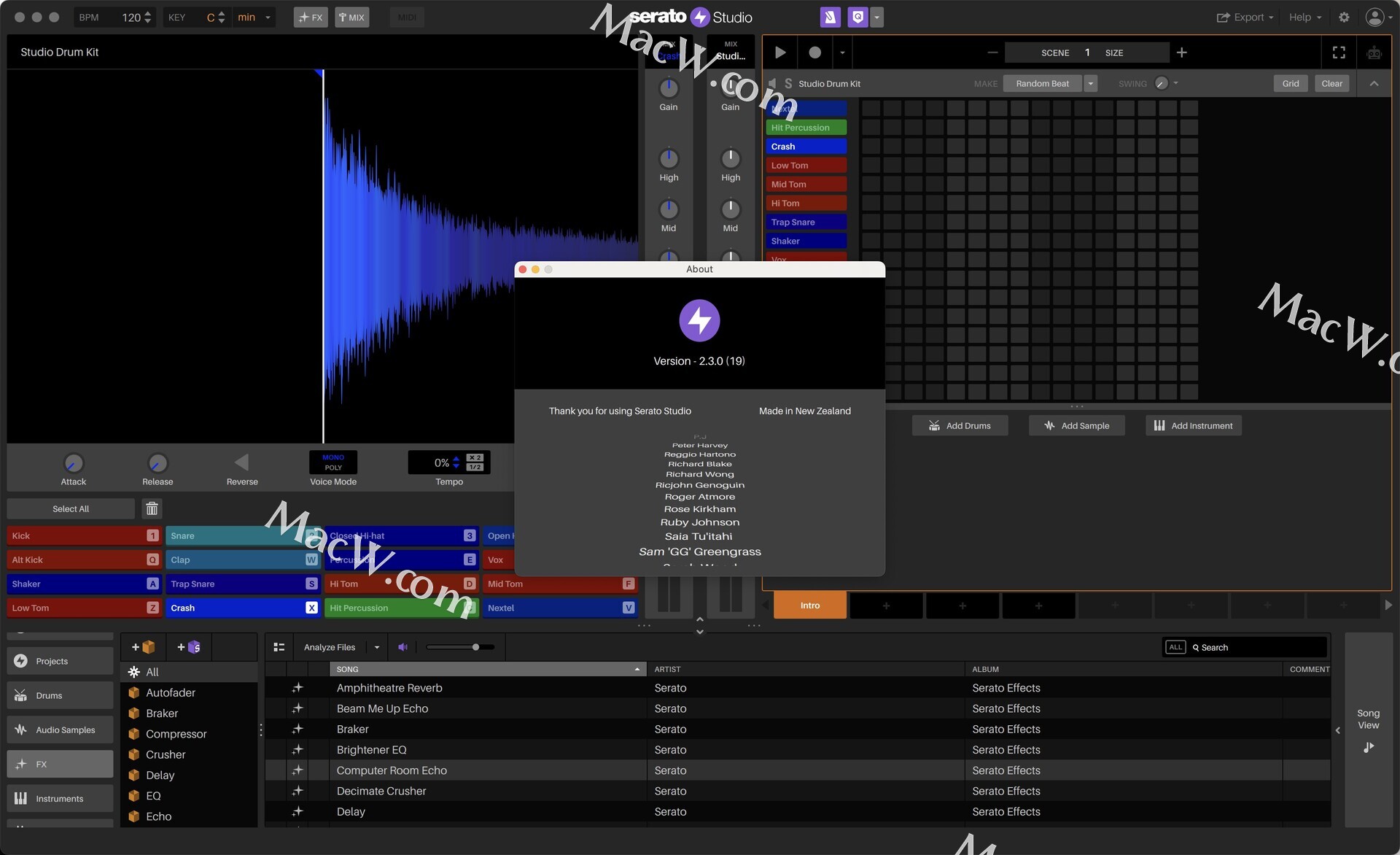Click the purple shield plugin icon

(x=858, y=18)
